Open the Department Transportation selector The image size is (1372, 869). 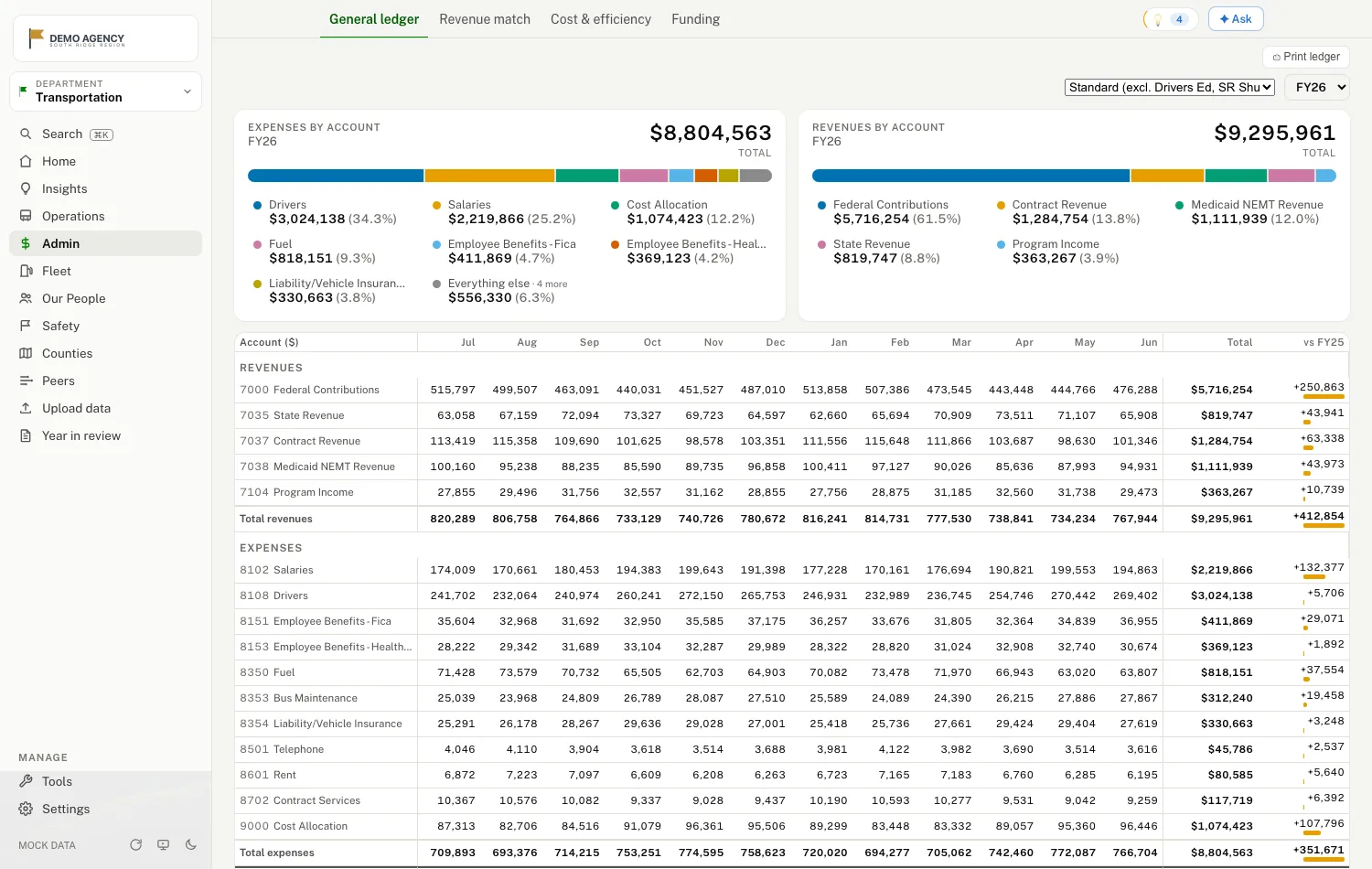105,91
